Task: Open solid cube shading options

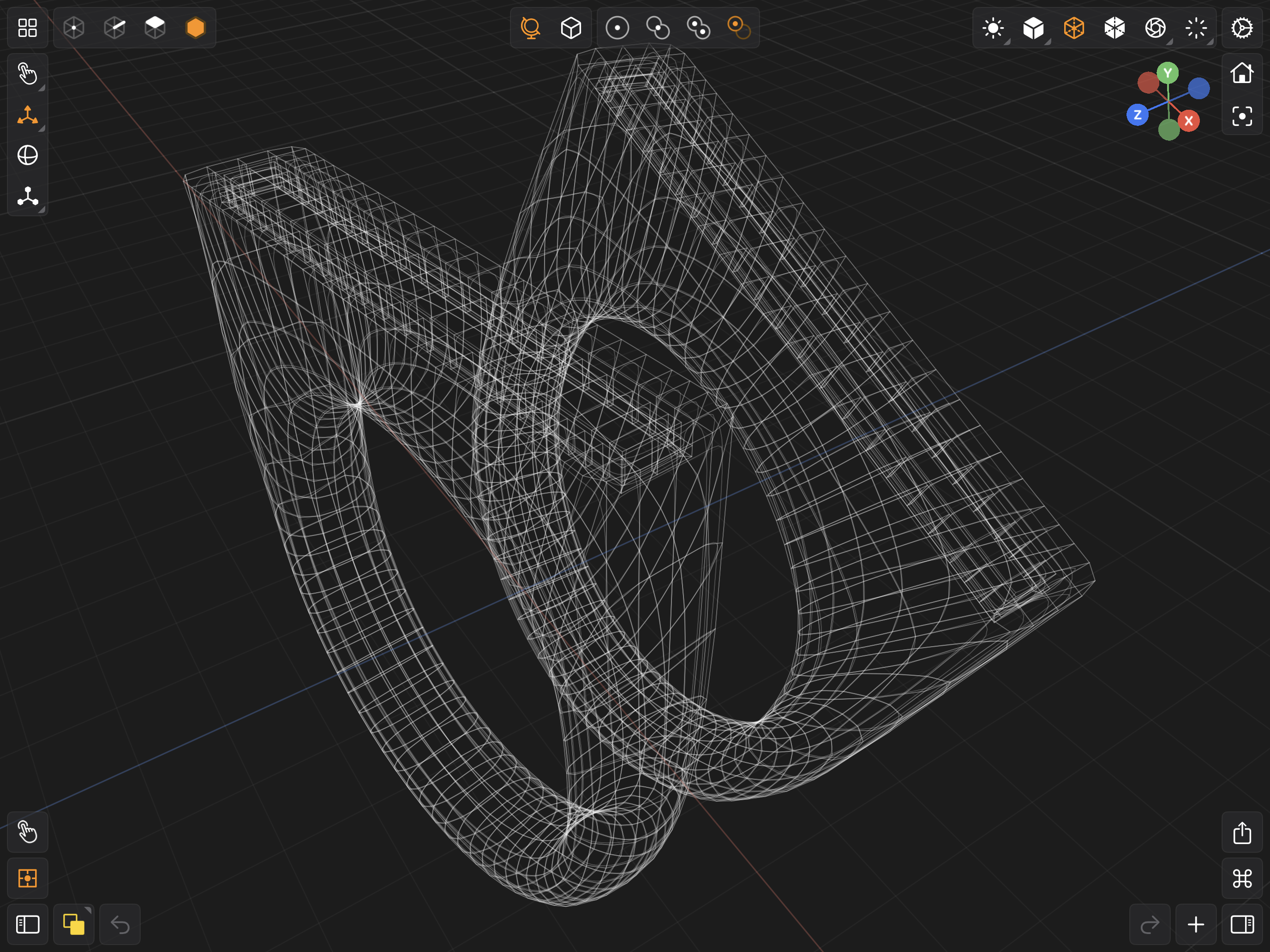Action: point(1033,28)
